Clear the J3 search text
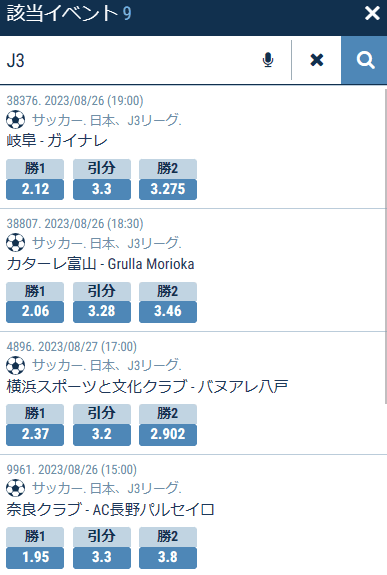 (x=317, y=60)
